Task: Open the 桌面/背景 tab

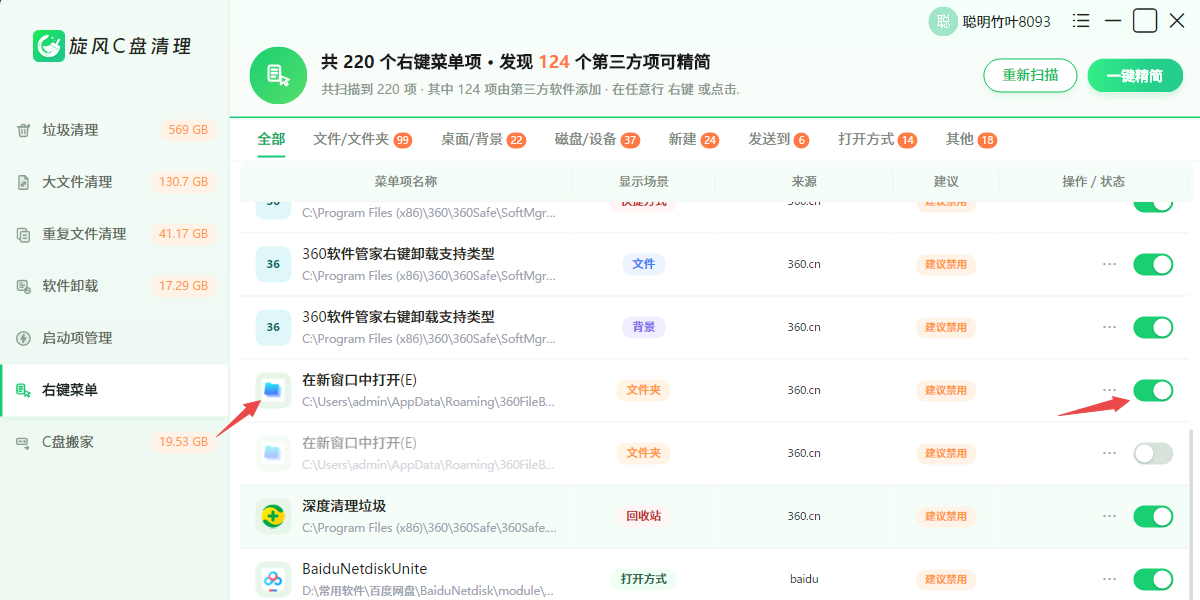Action: coord(483,139)
